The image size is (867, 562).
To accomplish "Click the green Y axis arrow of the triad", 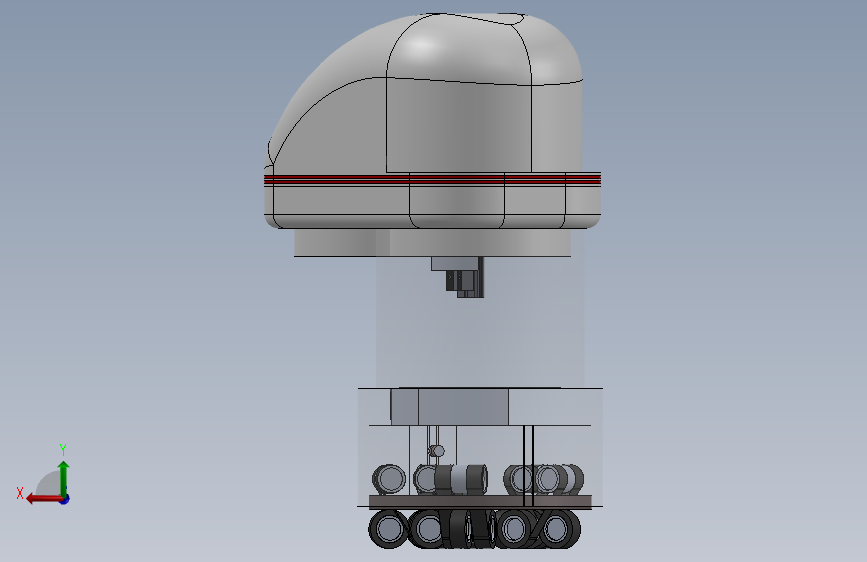I will 64,477.
